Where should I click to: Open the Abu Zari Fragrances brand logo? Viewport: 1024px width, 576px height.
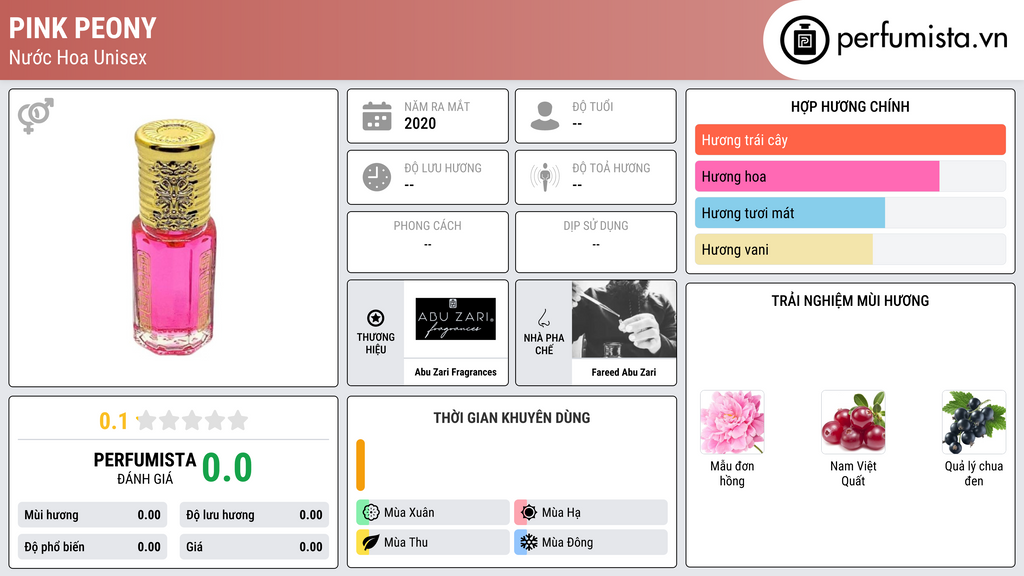(456, 319)
